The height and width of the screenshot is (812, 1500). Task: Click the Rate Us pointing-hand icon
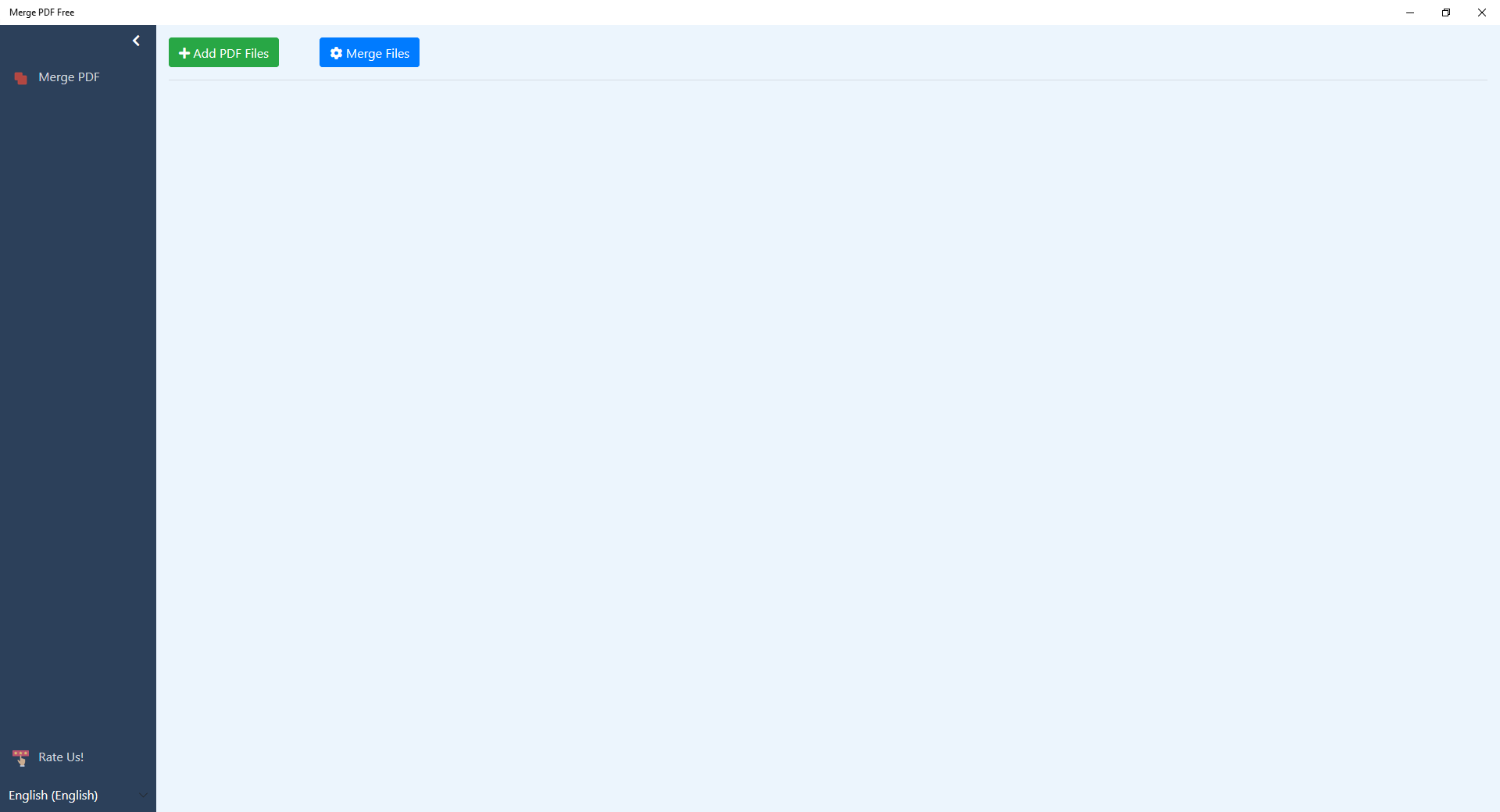click(20, 757)
